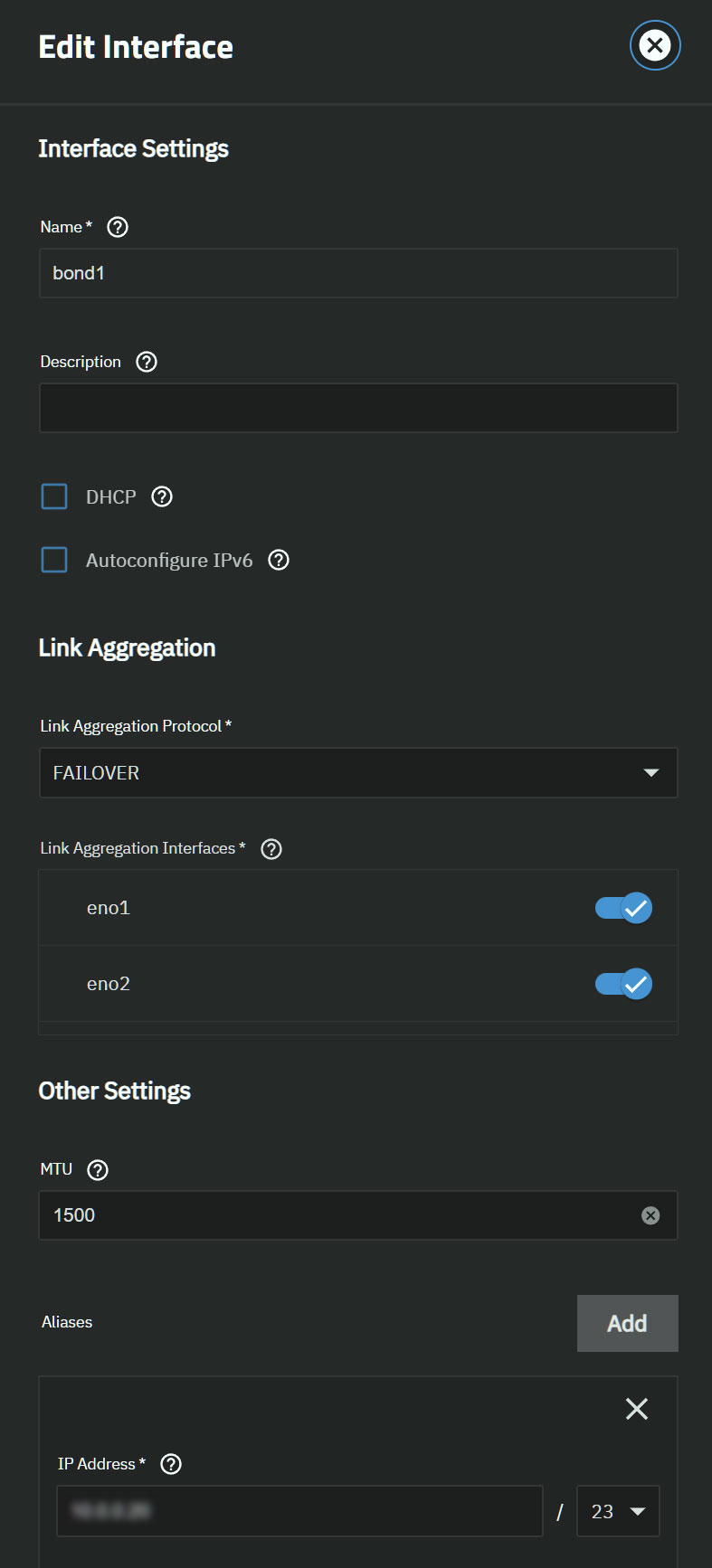Screen dimensions: 712x1568
Task: Open Link Aggregation Protocol dropdown
Action: [x=358, y=773]
